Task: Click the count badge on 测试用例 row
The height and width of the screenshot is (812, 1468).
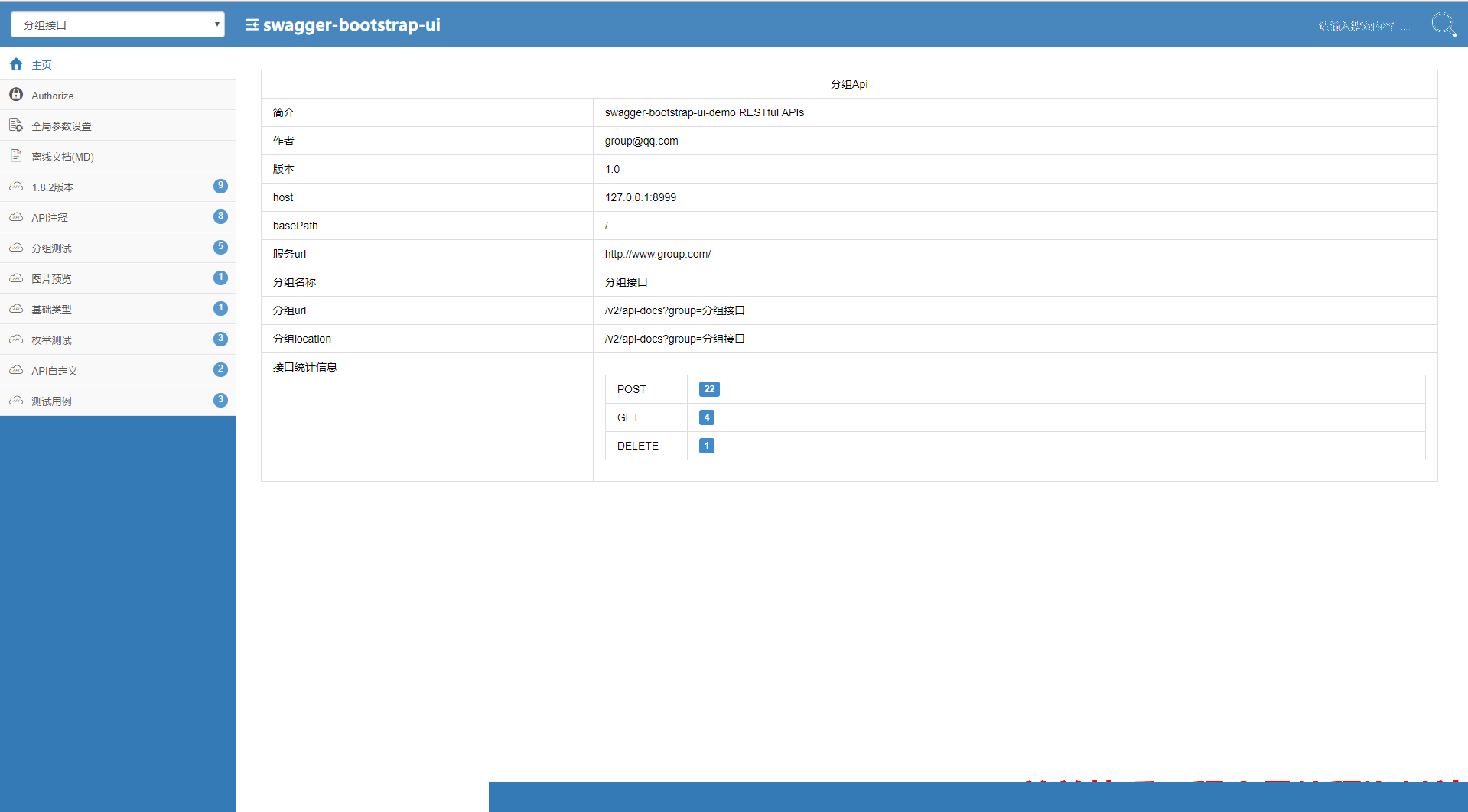Action: click(220, 400)
